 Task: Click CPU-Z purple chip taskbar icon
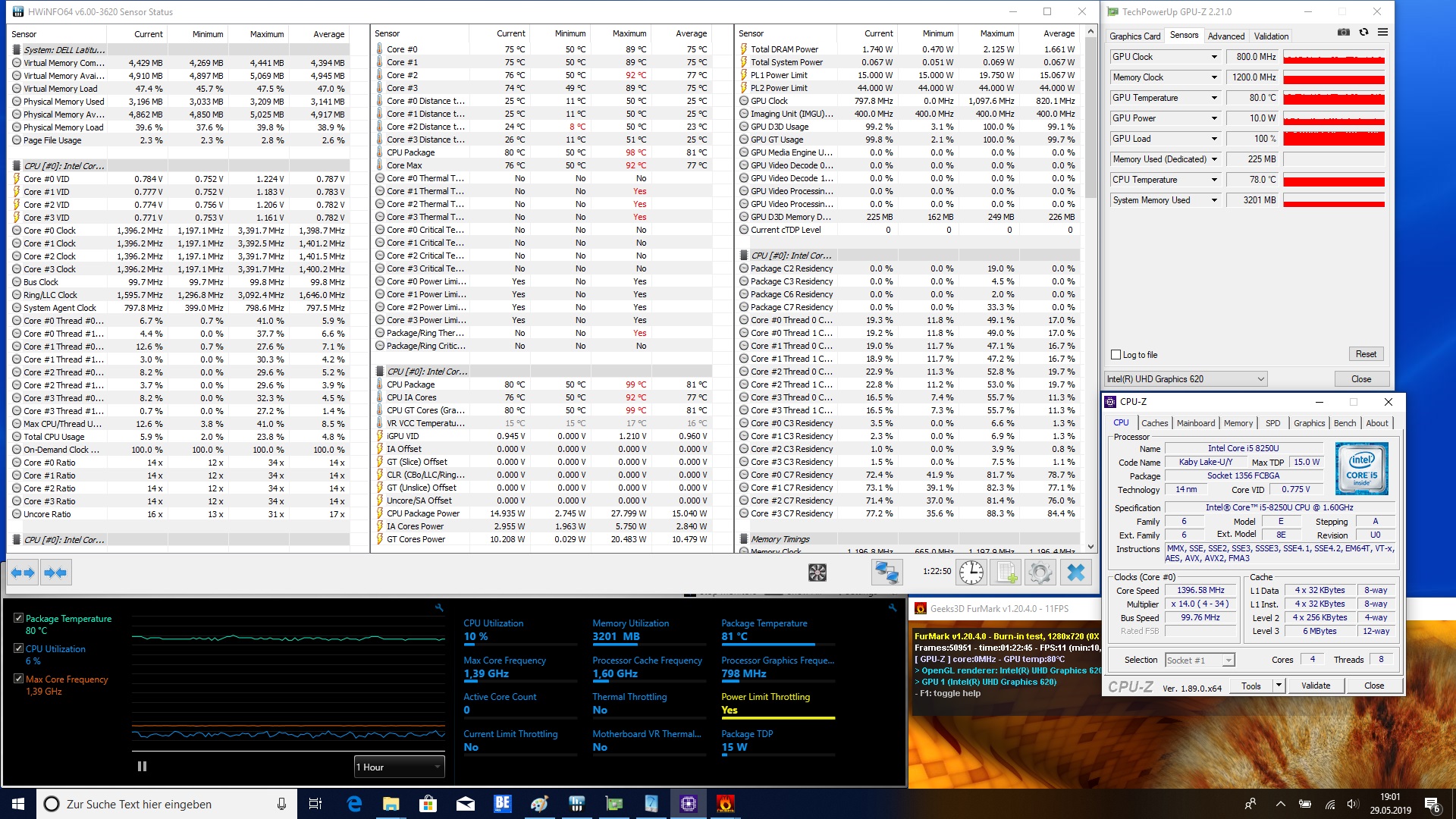tap(689, 804)
